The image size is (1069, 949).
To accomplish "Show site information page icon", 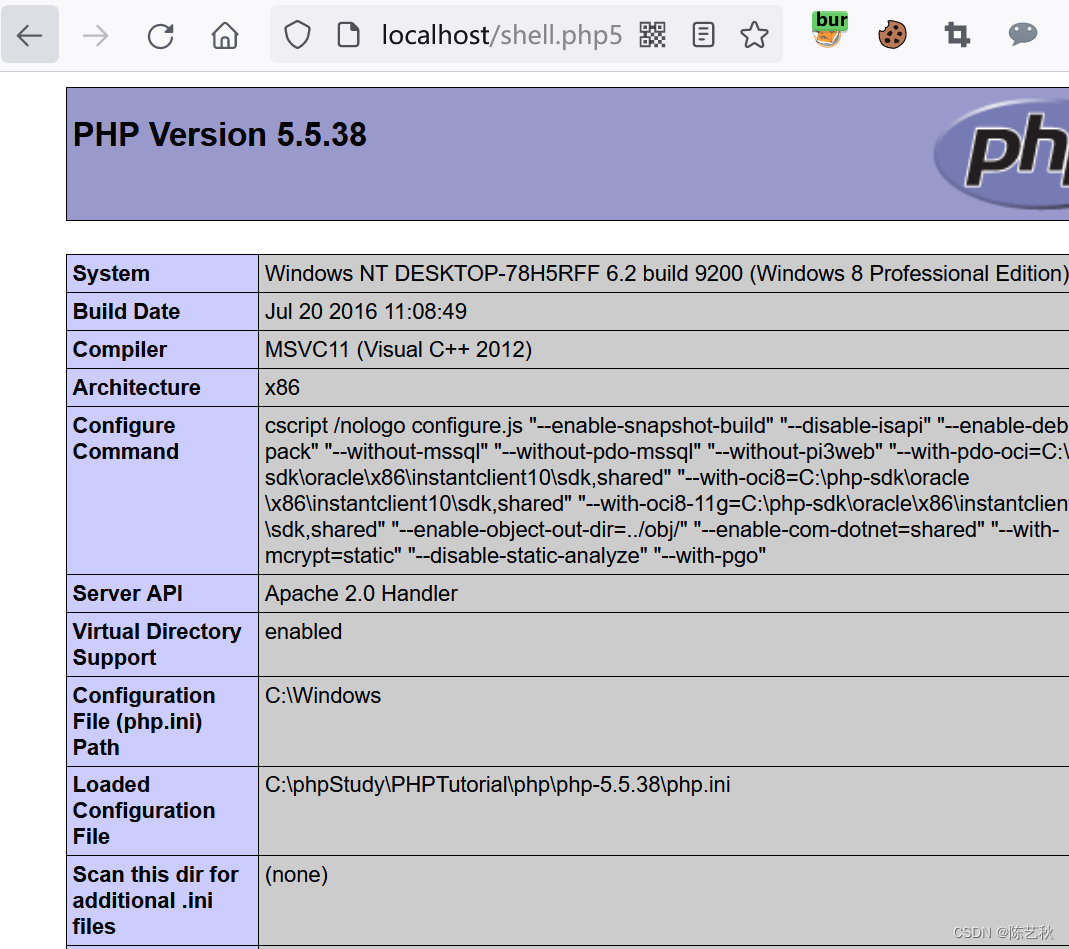I will tap(348, 35).
